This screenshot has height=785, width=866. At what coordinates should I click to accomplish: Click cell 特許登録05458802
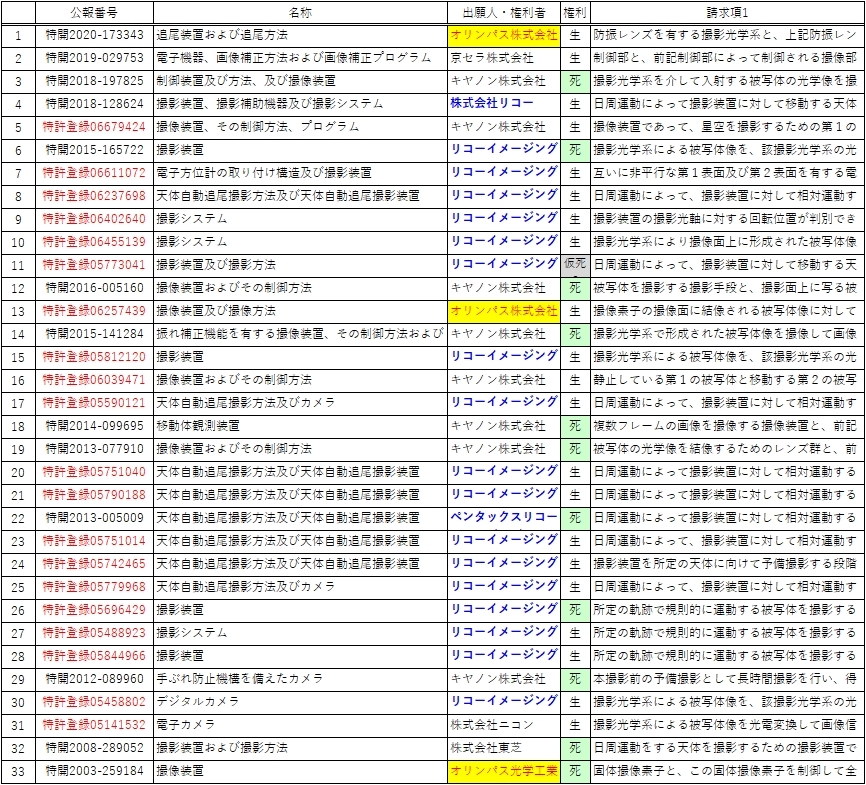tap(94, 702)
